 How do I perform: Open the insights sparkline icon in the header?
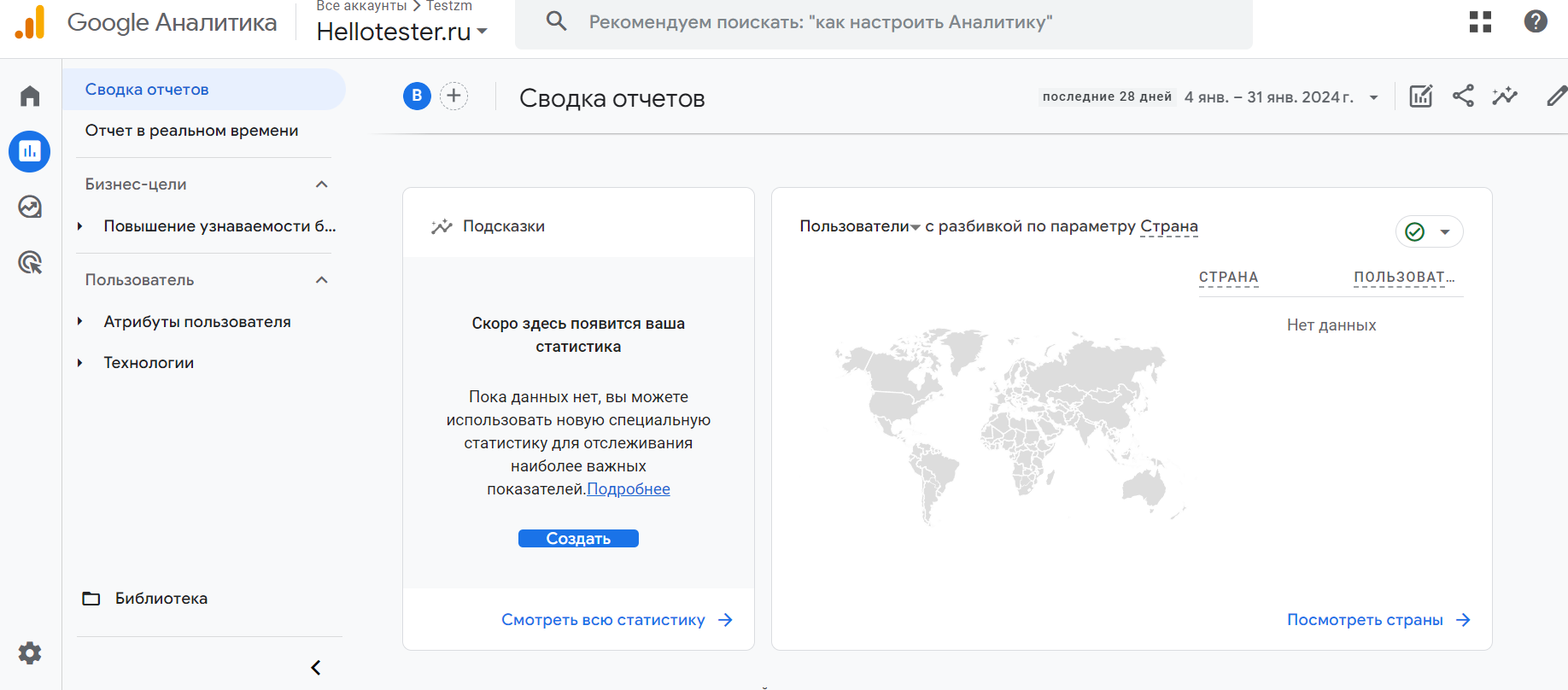(x=1505, y=96)
